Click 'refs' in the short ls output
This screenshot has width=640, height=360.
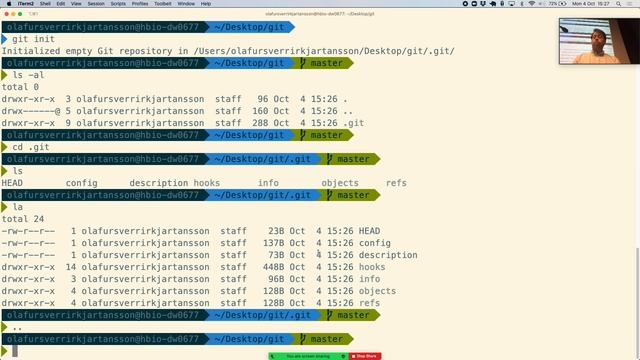click(396, 183)
